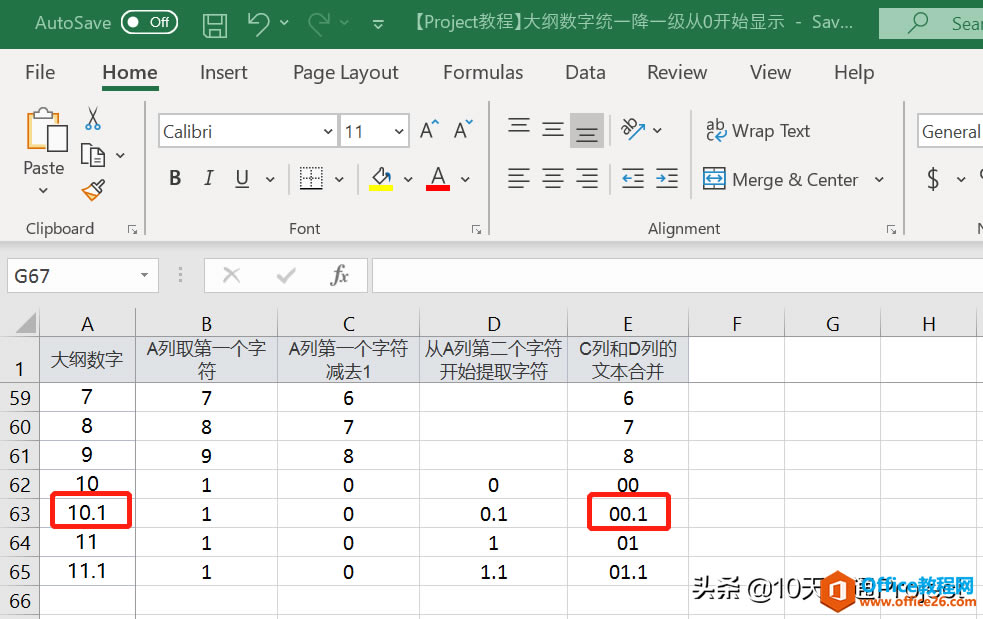Viewport: 983px width, 619px height.
Task: Click the Increase Font Size icon
Action: tap(429, 130)
